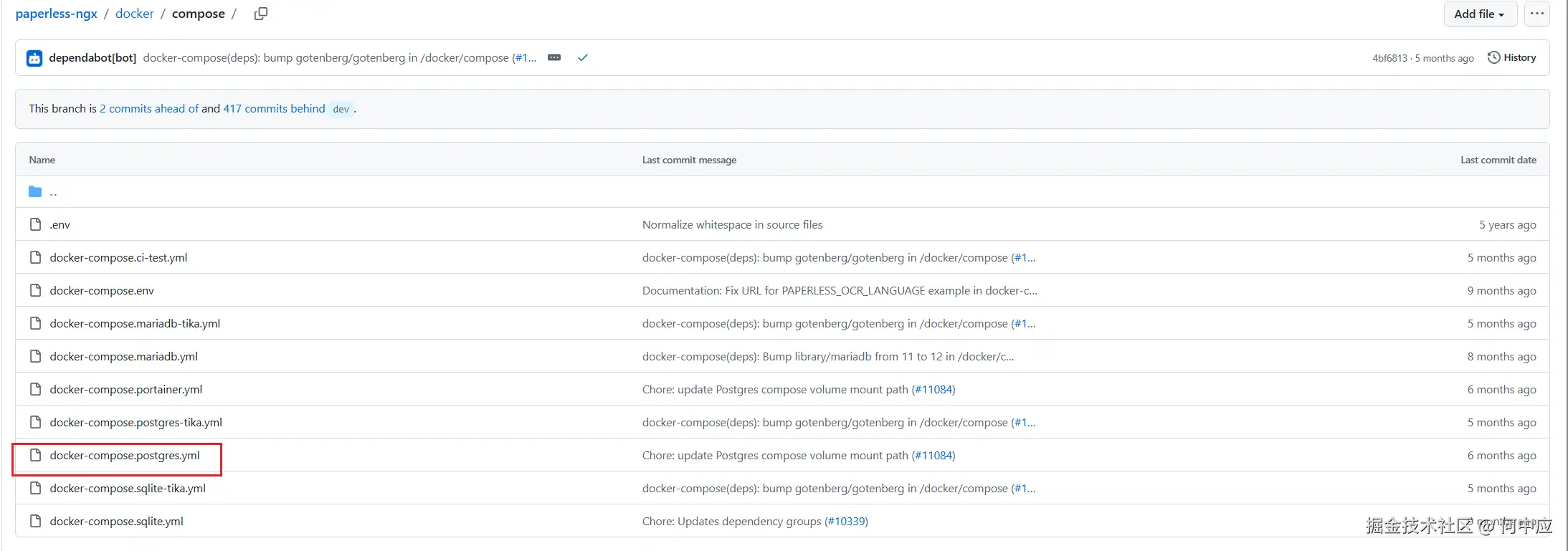Image resolution: width=1568 pixels, height=551 pixels.
Task: Navigate to docker breadcrumb folder
Action: (x=135, y=14)
